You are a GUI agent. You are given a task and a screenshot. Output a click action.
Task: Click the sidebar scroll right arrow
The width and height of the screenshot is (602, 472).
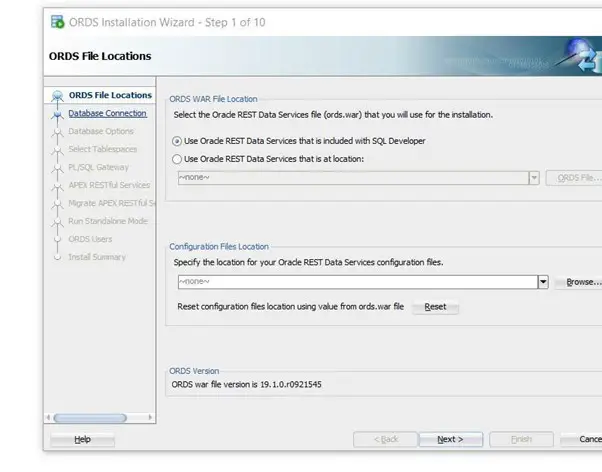(x=150, y=417)
